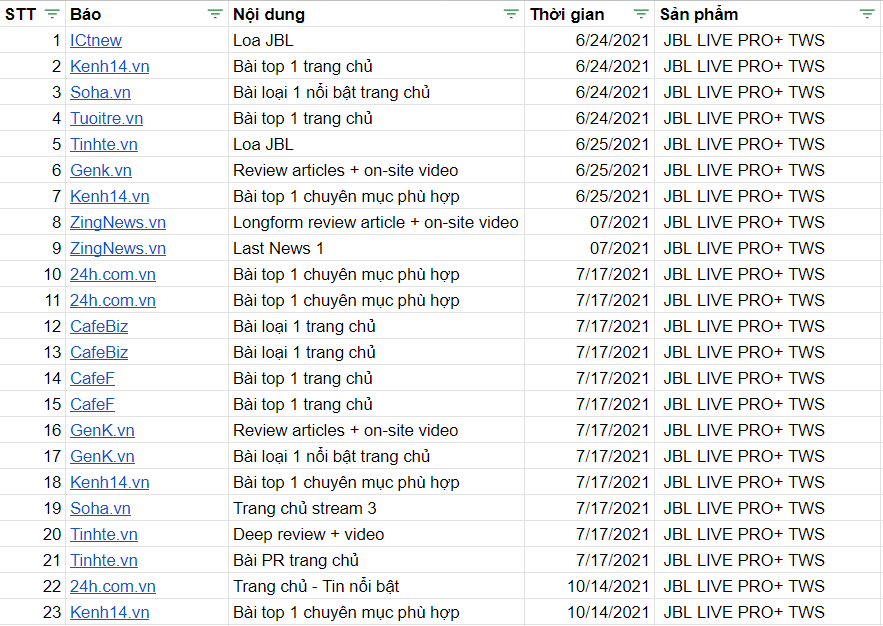Open the Kenh14.vn link in row 18

109,482
